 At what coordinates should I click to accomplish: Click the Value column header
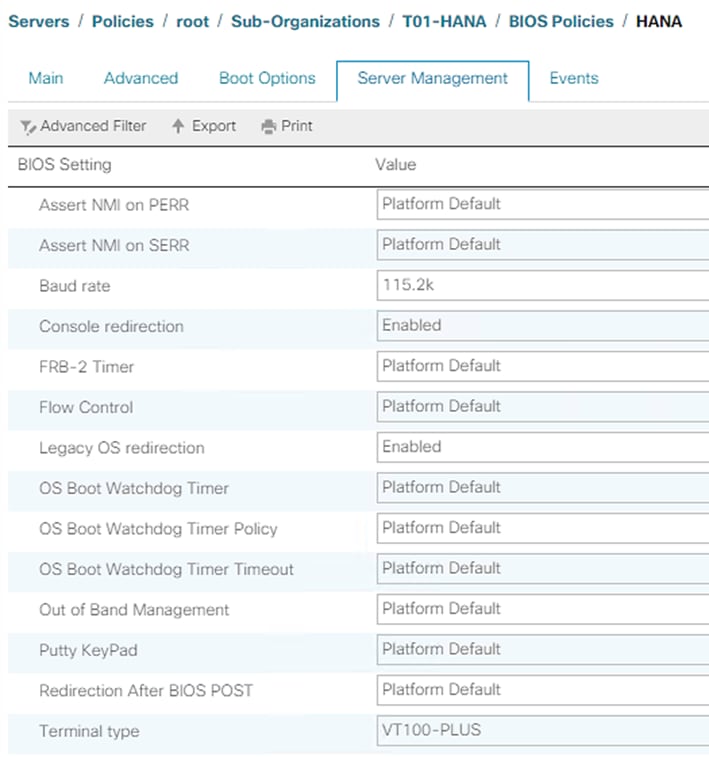click(x=395, y=164)
